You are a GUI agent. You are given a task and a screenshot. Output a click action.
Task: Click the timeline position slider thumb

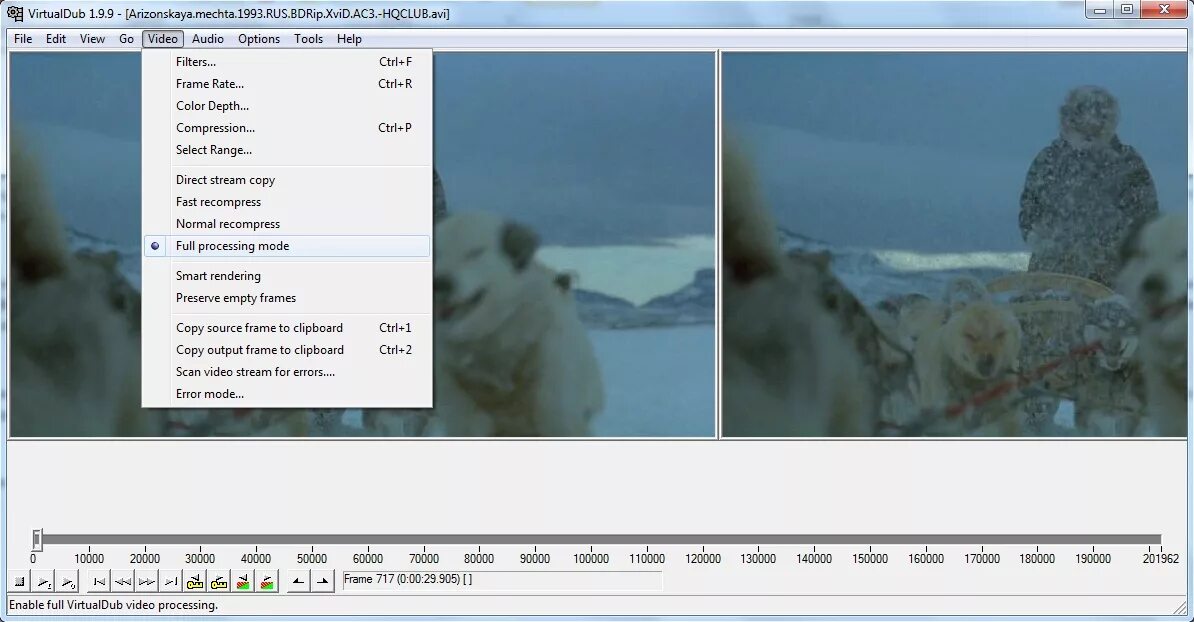tap(37, 539)
